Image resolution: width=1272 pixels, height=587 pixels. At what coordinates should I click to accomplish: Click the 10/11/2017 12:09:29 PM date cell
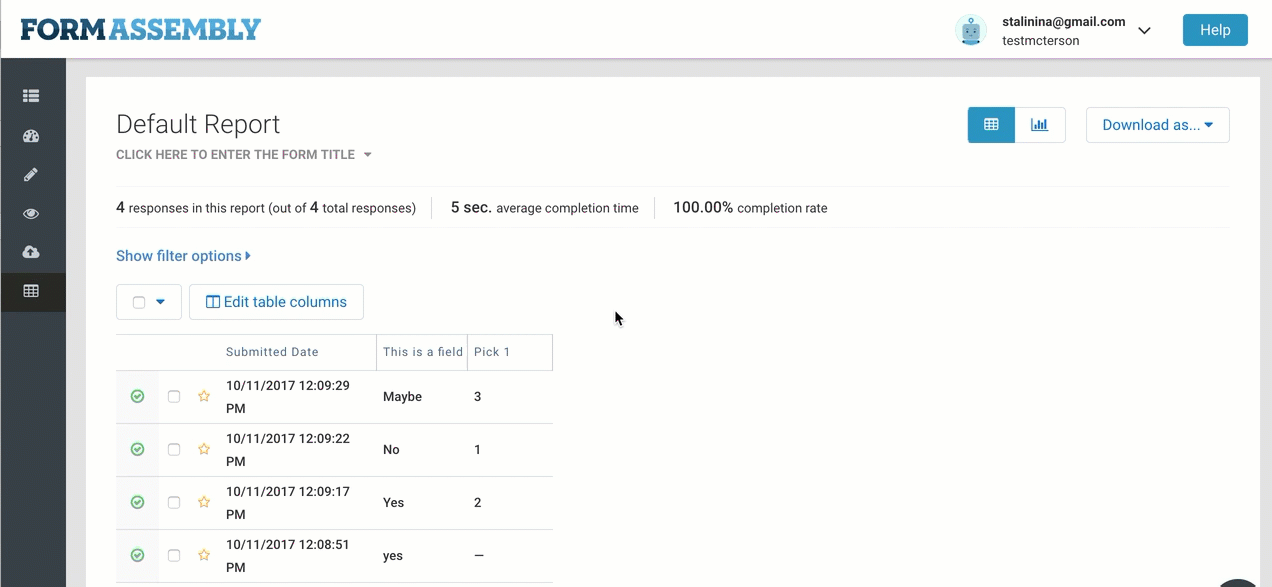[288, 397]
